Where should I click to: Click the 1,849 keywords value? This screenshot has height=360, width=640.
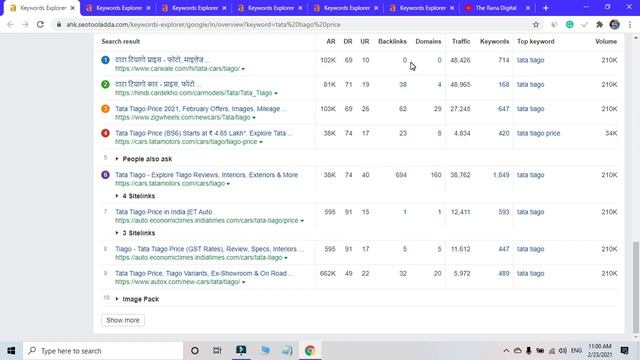pyautogui.click(x=501, y=175)
